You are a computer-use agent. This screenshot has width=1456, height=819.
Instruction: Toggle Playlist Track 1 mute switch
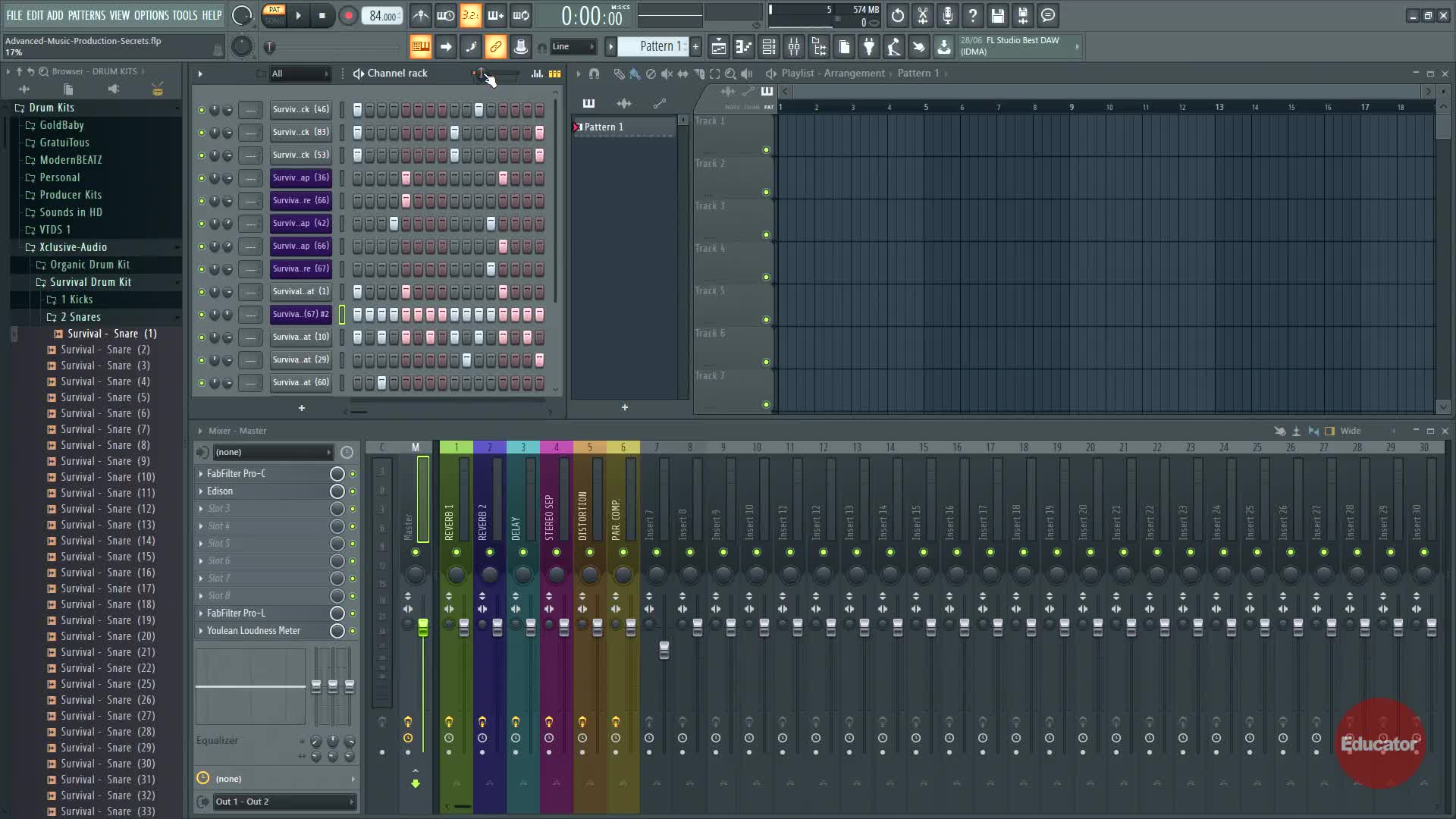pos(766,150)
